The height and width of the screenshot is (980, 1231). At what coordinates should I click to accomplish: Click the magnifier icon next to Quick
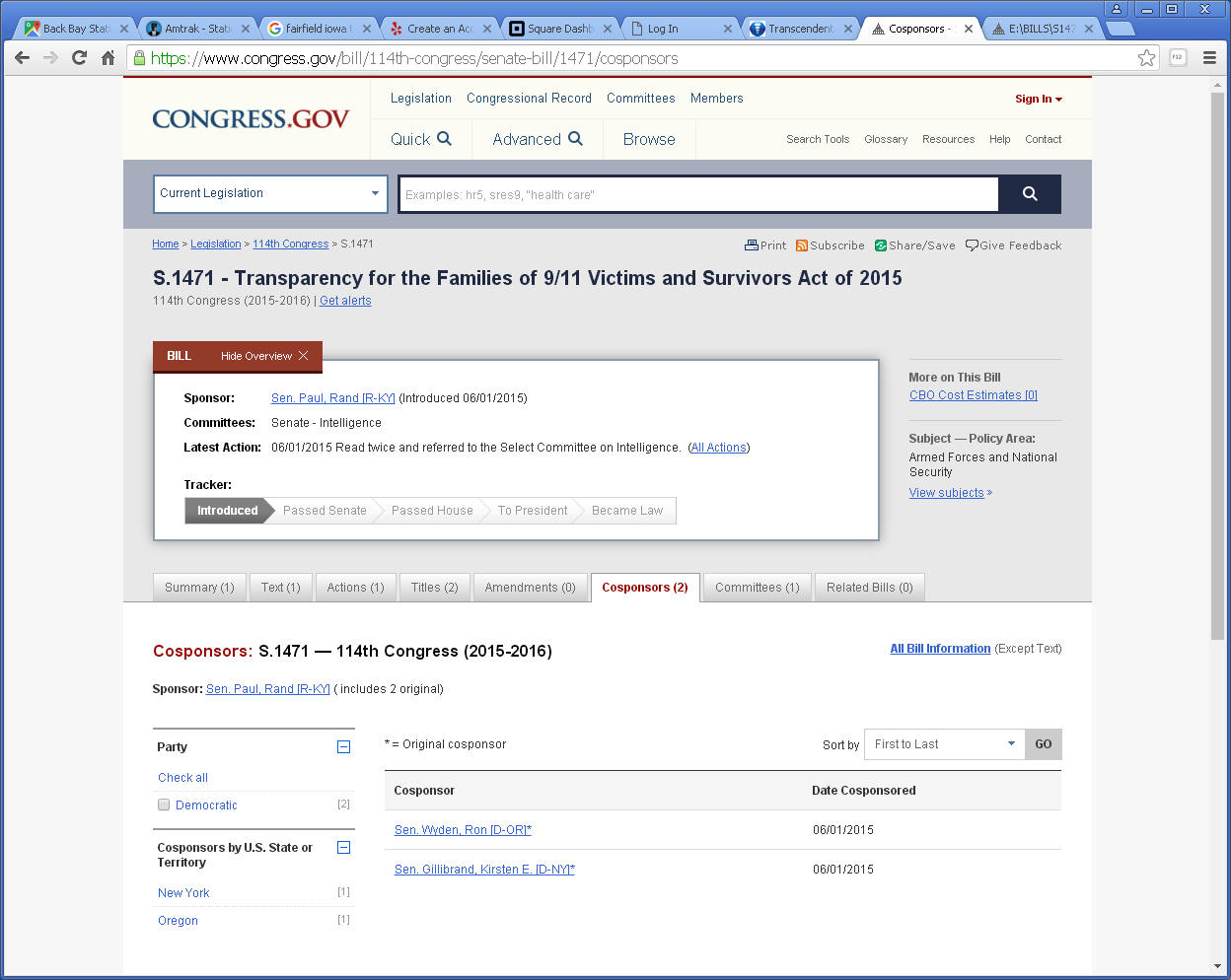coord(444,139)
